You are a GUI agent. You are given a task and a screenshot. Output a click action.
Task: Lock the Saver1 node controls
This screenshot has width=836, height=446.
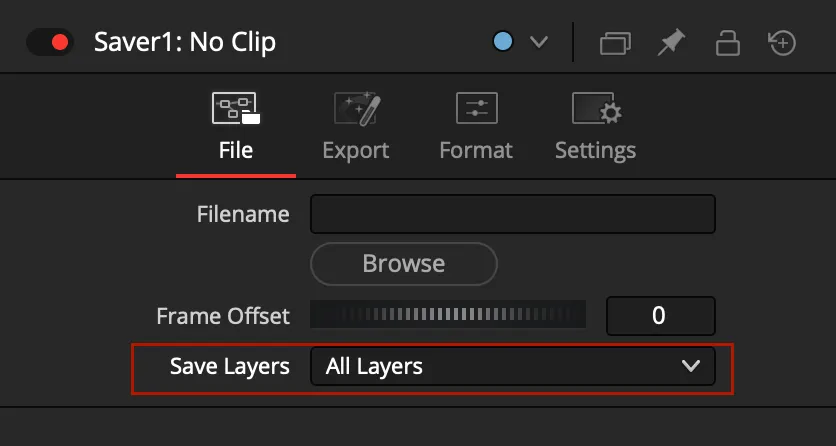coord(726,42)
